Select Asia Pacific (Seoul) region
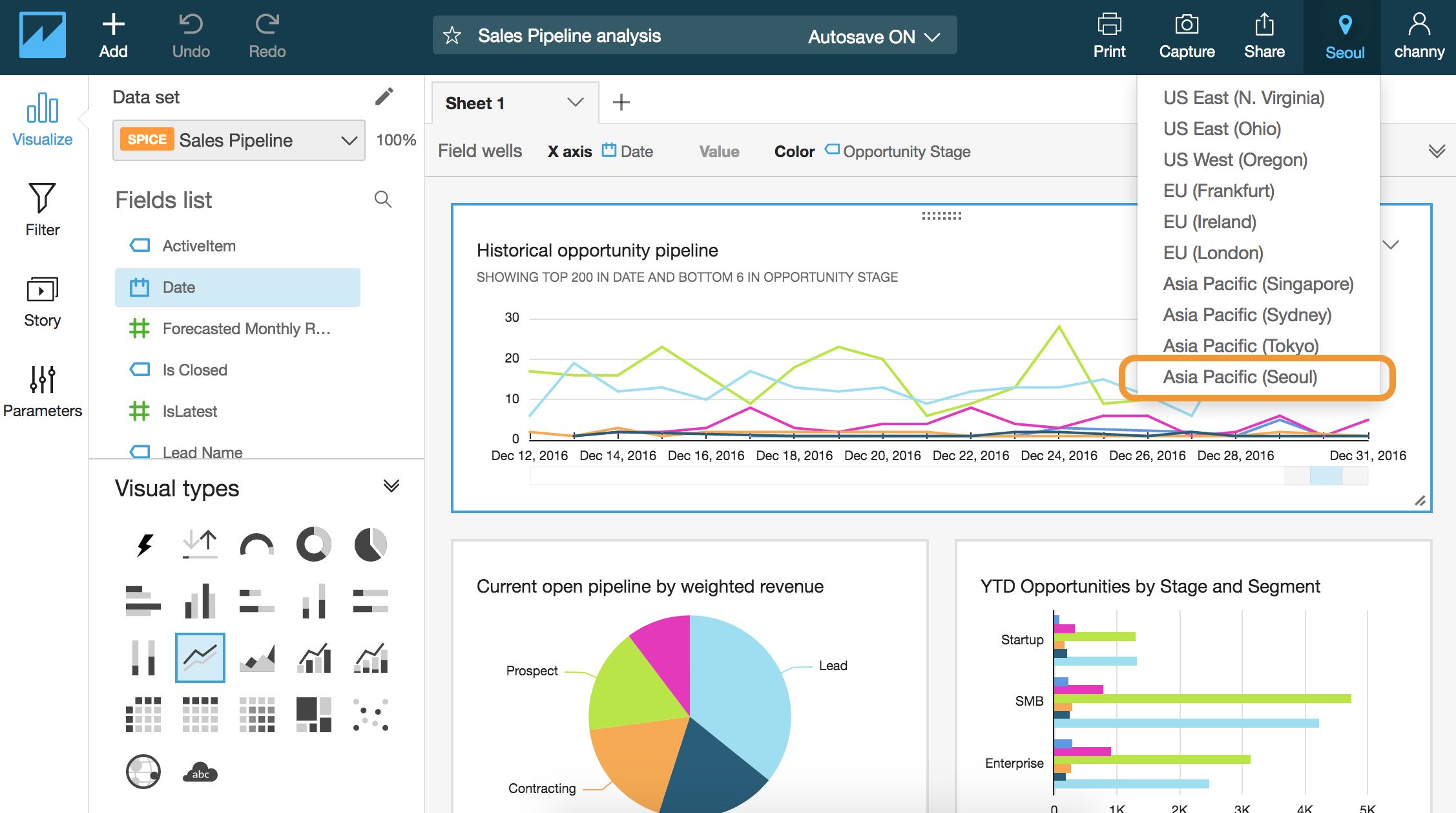1456x813 pixels. (x=1240, y=377)
